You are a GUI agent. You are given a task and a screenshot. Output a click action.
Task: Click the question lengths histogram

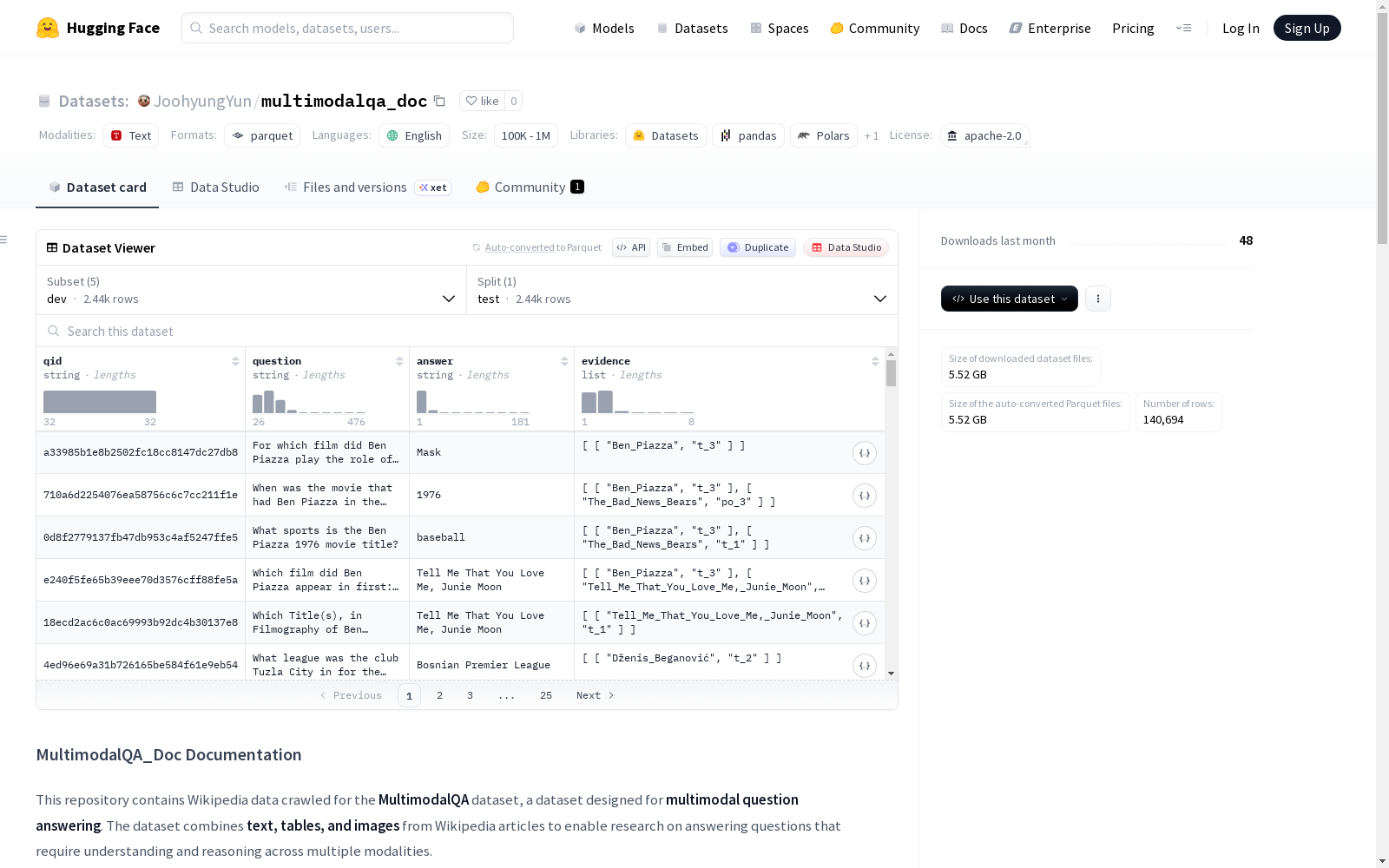click(308, 402)
